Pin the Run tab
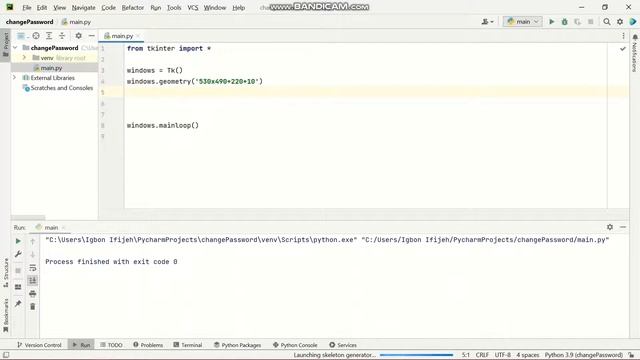Image resolution: width=640 pixels, height=360 pixels. pos(18,303)
